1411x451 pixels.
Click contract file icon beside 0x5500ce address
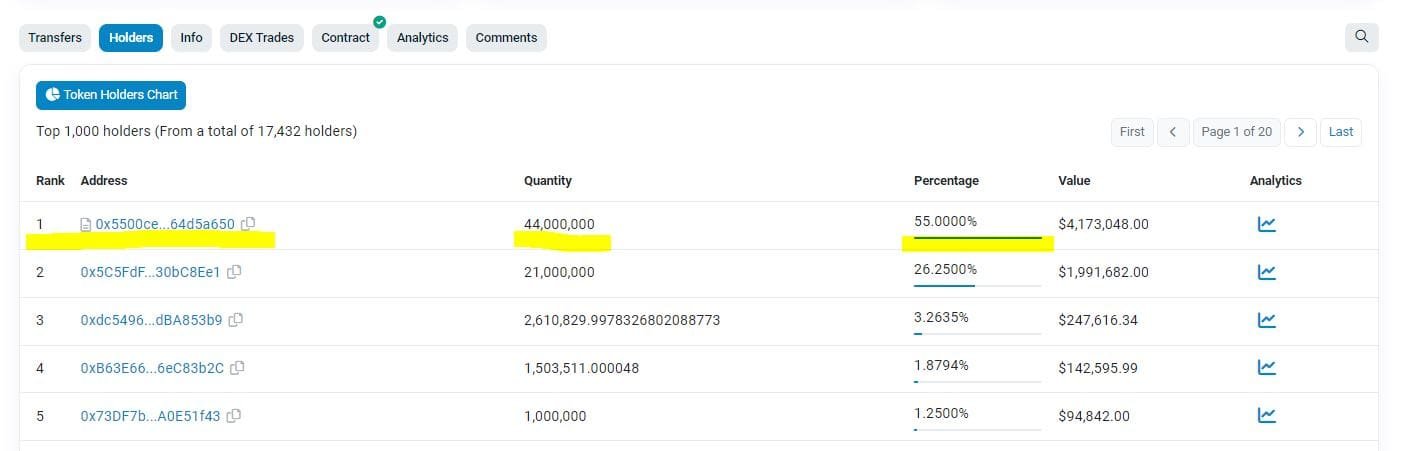point(86,225)
